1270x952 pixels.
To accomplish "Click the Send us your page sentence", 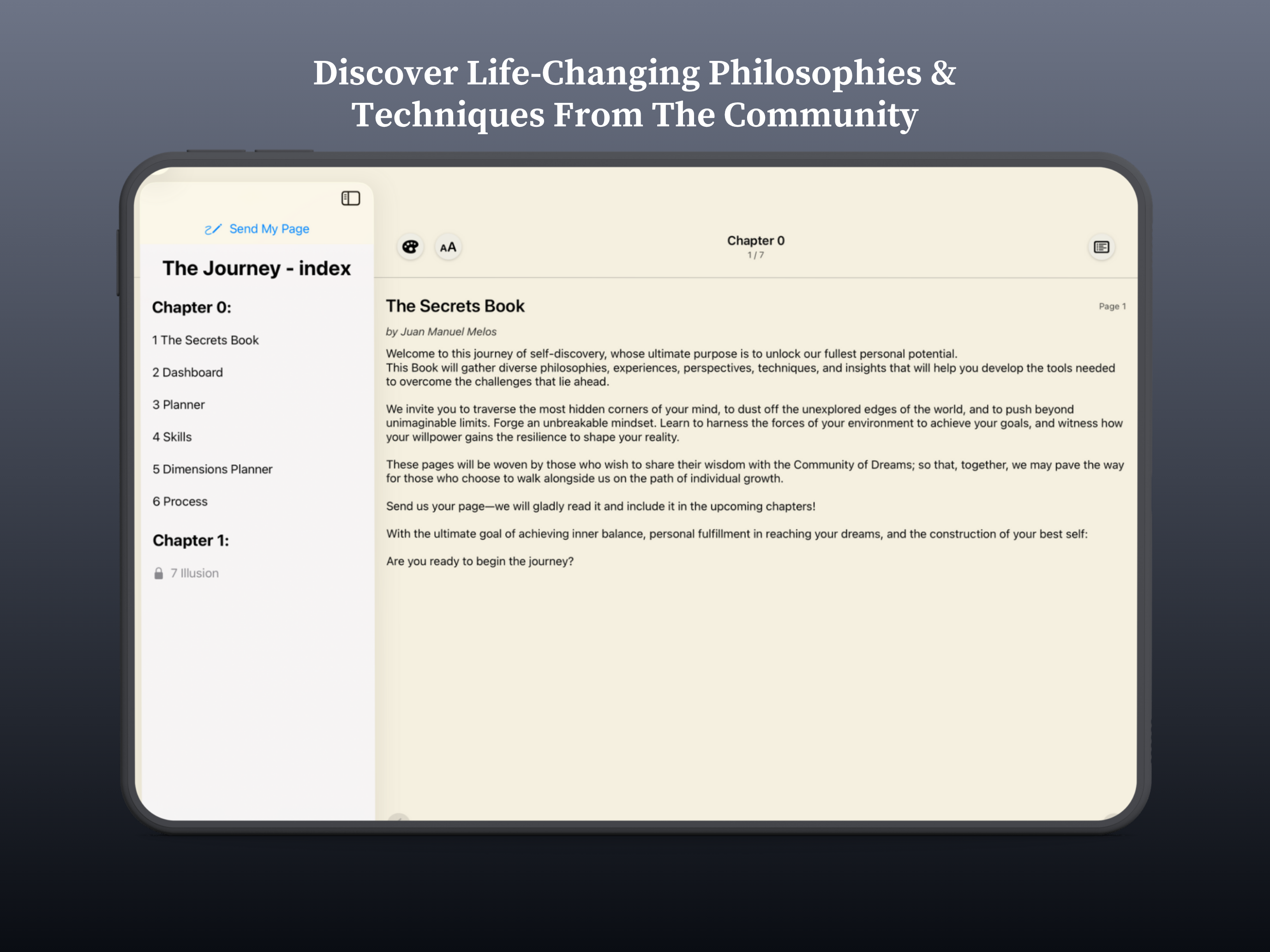I will click(x=600, y=506).
